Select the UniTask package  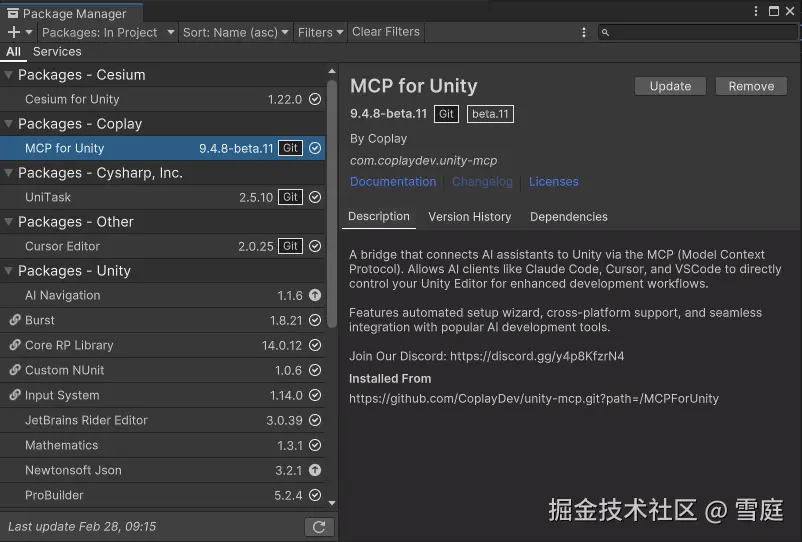[x=163, y=197]
